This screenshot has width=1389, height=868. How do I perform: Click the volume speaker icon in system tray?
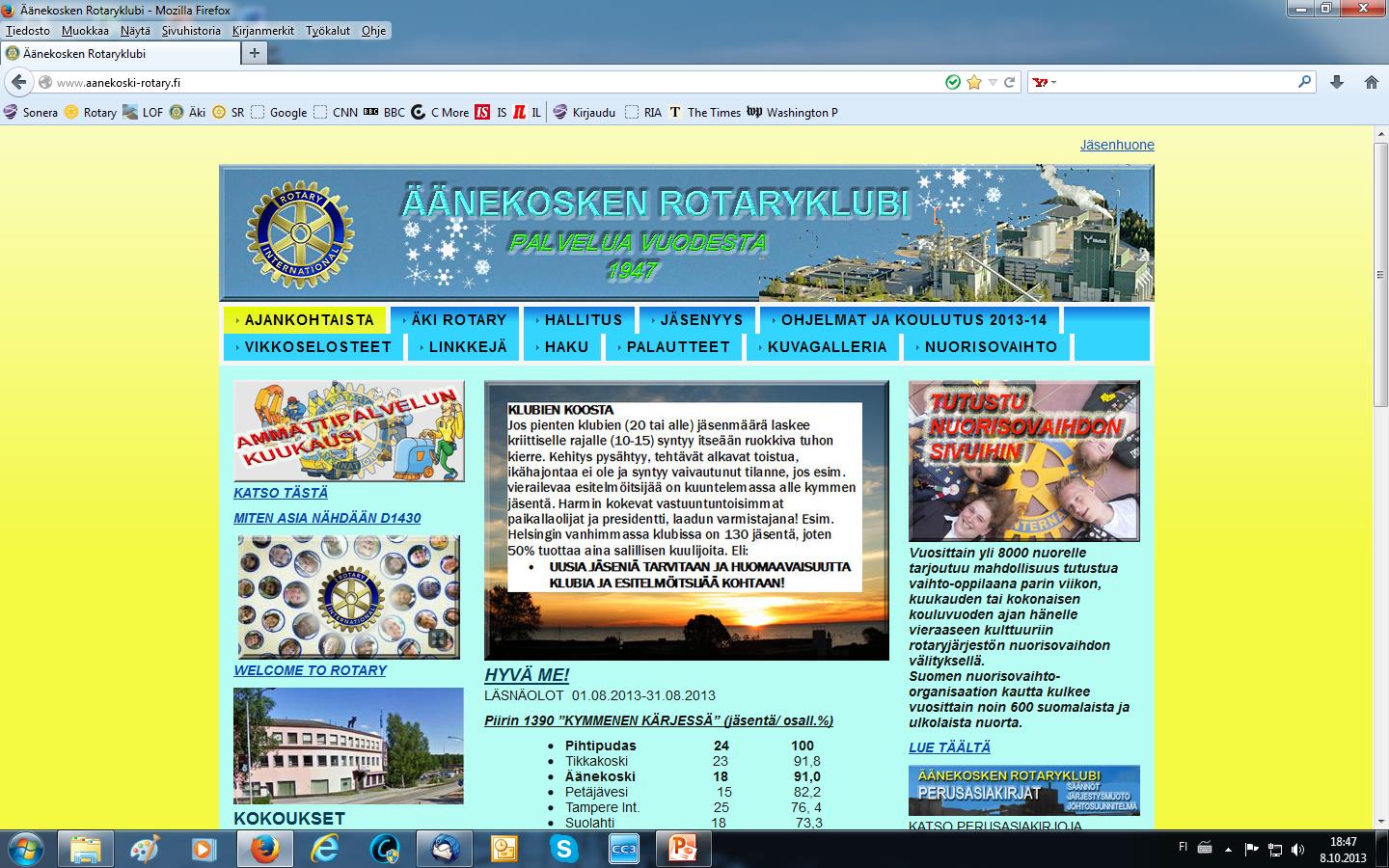(x=1298, y=850)
